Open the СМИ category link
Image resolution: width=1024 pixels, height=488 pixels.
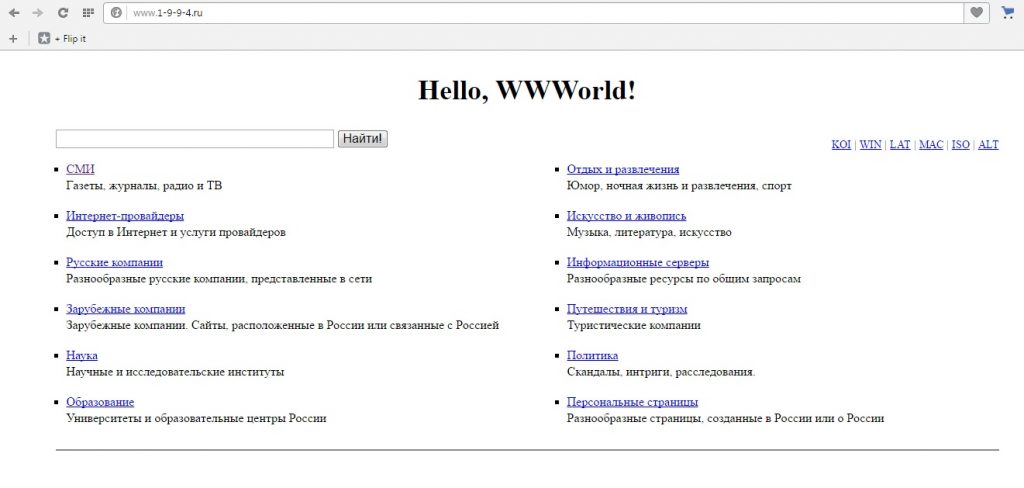(x=80, y=170)
